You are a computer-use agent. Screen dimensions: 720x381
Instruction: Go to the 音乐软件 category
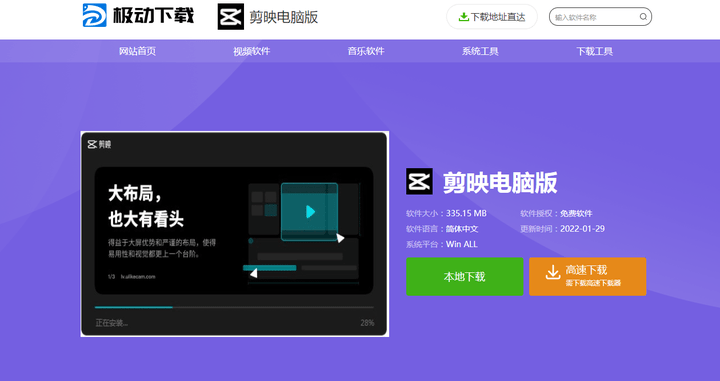tap(366, 51)
